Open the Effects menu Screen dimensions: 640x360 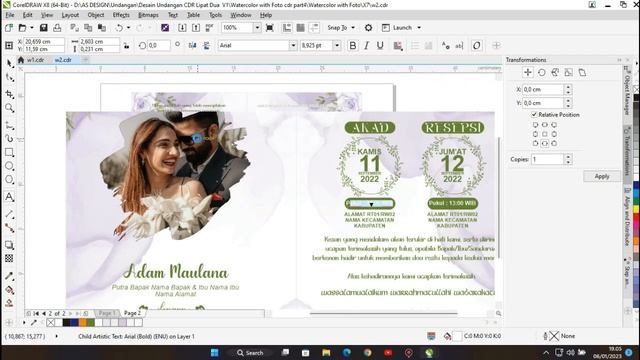[x=121, y=15]
